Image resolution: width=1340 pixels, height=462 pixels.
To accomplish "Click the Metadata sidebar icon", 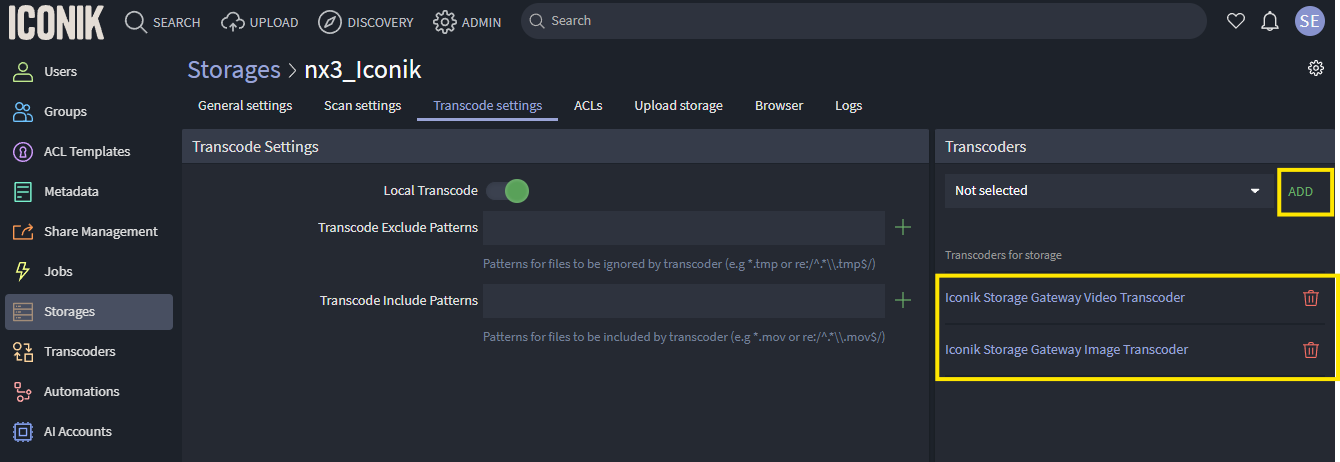I will tap(22, 191).
